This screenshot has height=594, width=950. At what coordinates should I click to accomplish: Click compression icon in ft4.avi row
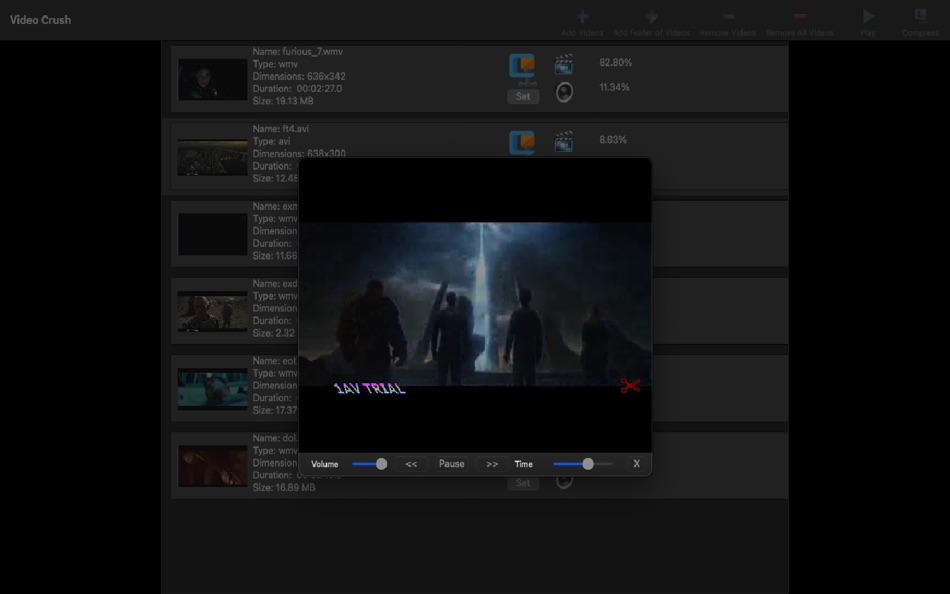pyautogui.click(x=522, y=143)
